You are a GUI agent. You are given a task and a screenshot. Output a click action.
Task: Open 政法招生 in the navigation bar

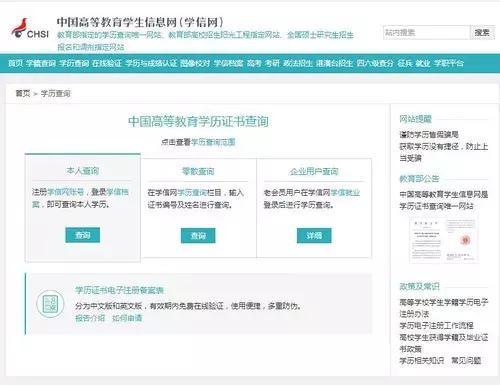point(298,63)
